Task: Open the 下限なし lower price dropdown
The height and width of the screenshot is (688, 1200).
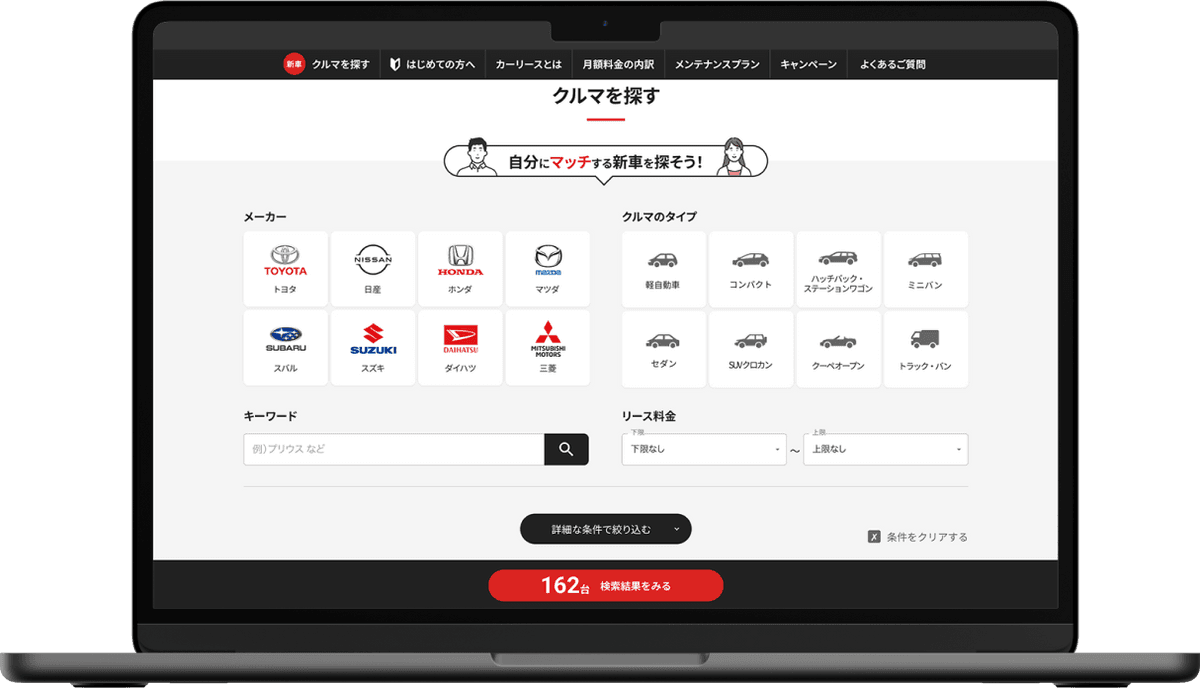Action: tap(704, 449)
